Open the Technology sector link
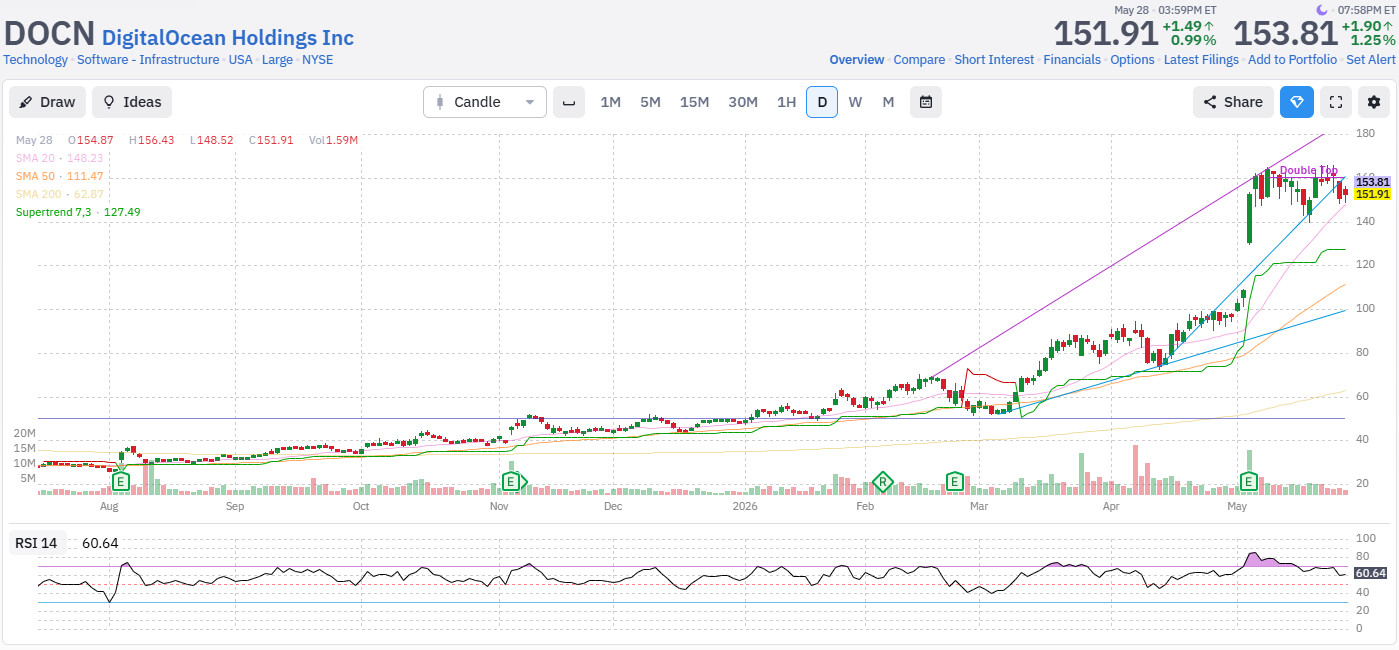The image size is (1399, 650). [x=36, y=60]
